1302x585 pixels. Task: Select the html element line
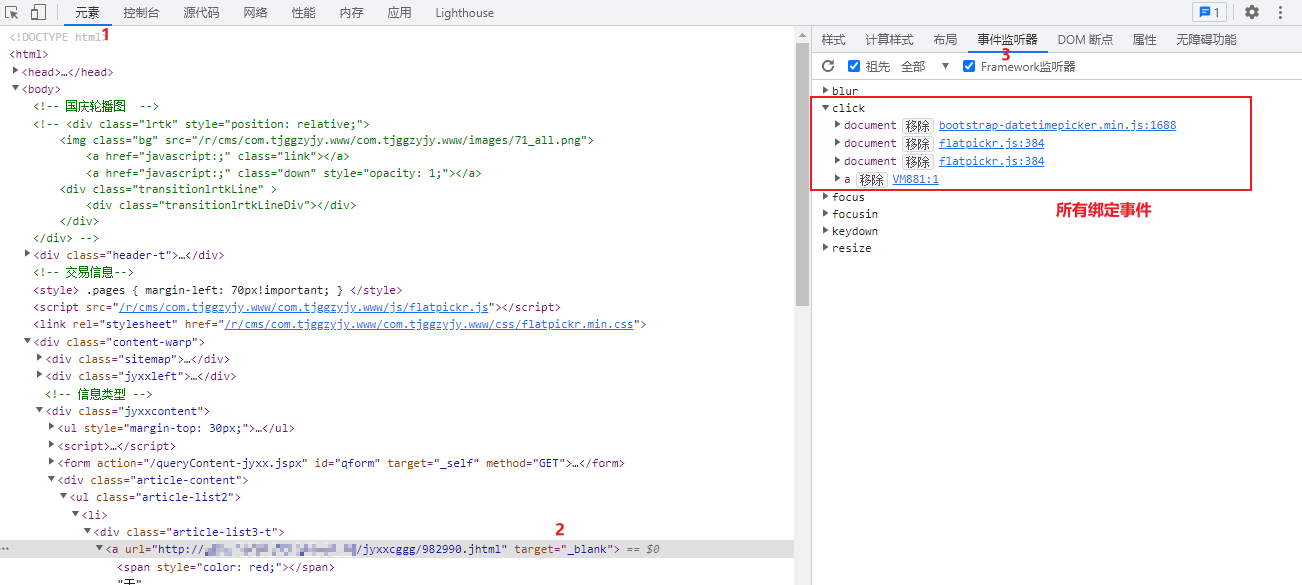point(29,54)
